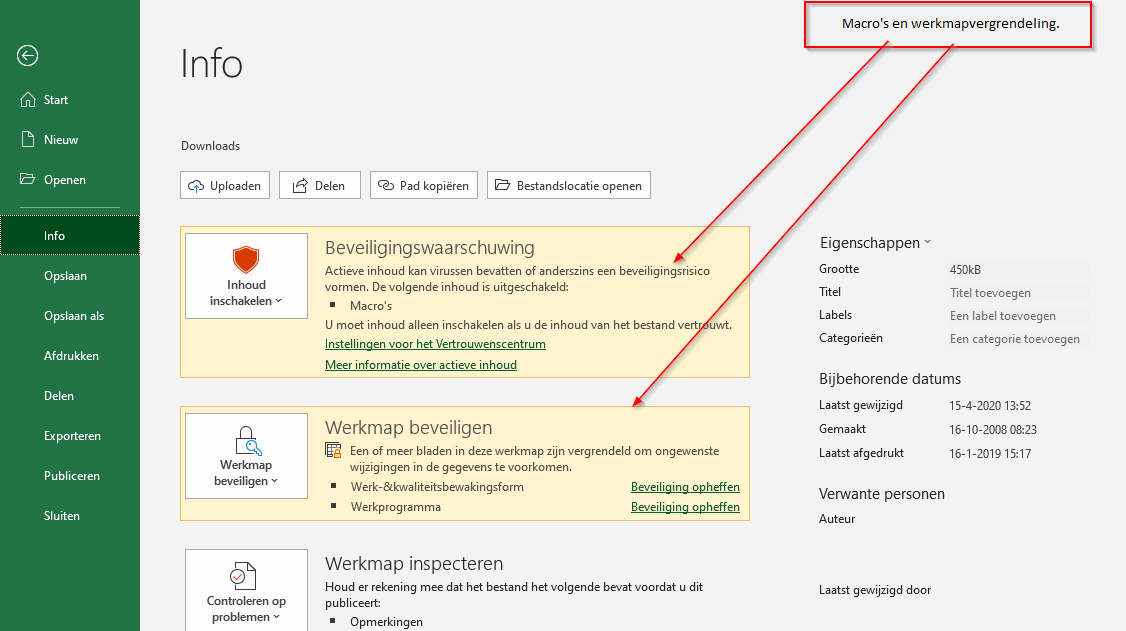Click the Werkprogramma sheet name
1126x631 pixels.
396,507
